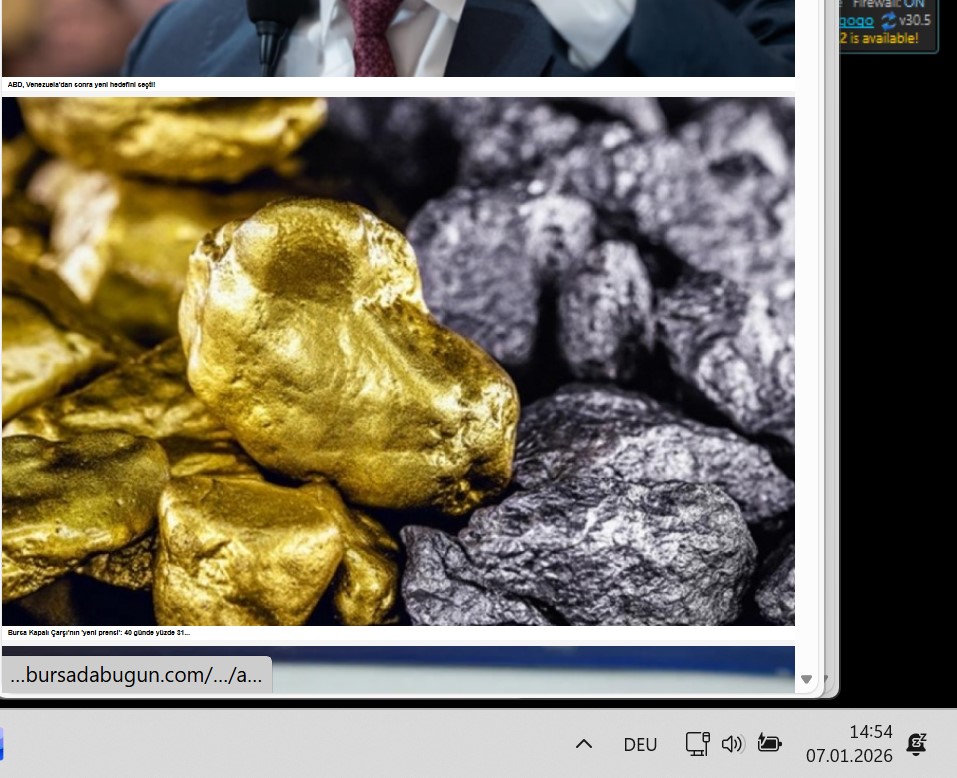Open the clock and date calendar flyout
957x778 pixels.
tap(849, 744)
